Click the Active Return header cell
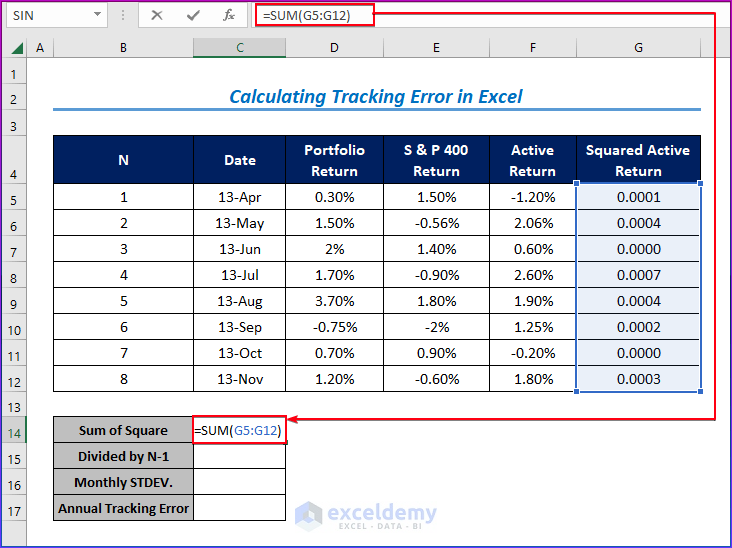The image size is (732, 548). point(533,160)
